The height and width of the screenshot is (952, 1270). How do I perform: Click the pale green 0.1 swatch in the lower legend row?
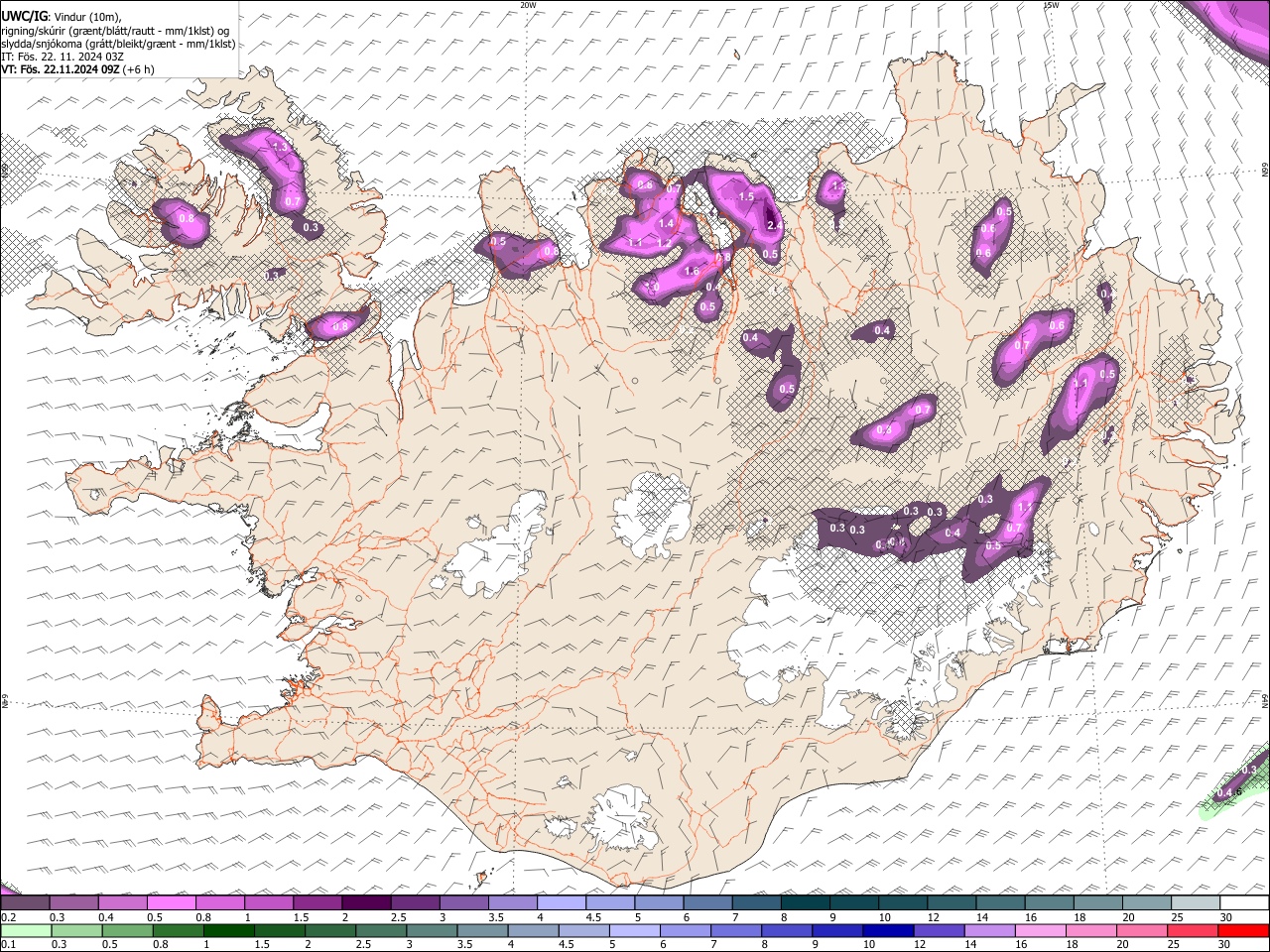pyautogui.click(x=25, y=930)
